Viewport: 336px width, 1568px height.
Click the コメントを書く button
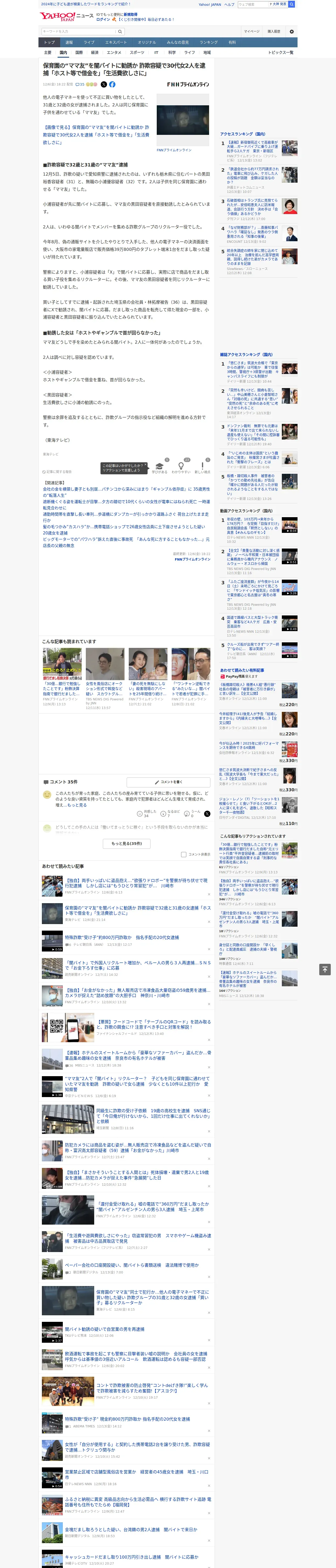click(168, 782)
